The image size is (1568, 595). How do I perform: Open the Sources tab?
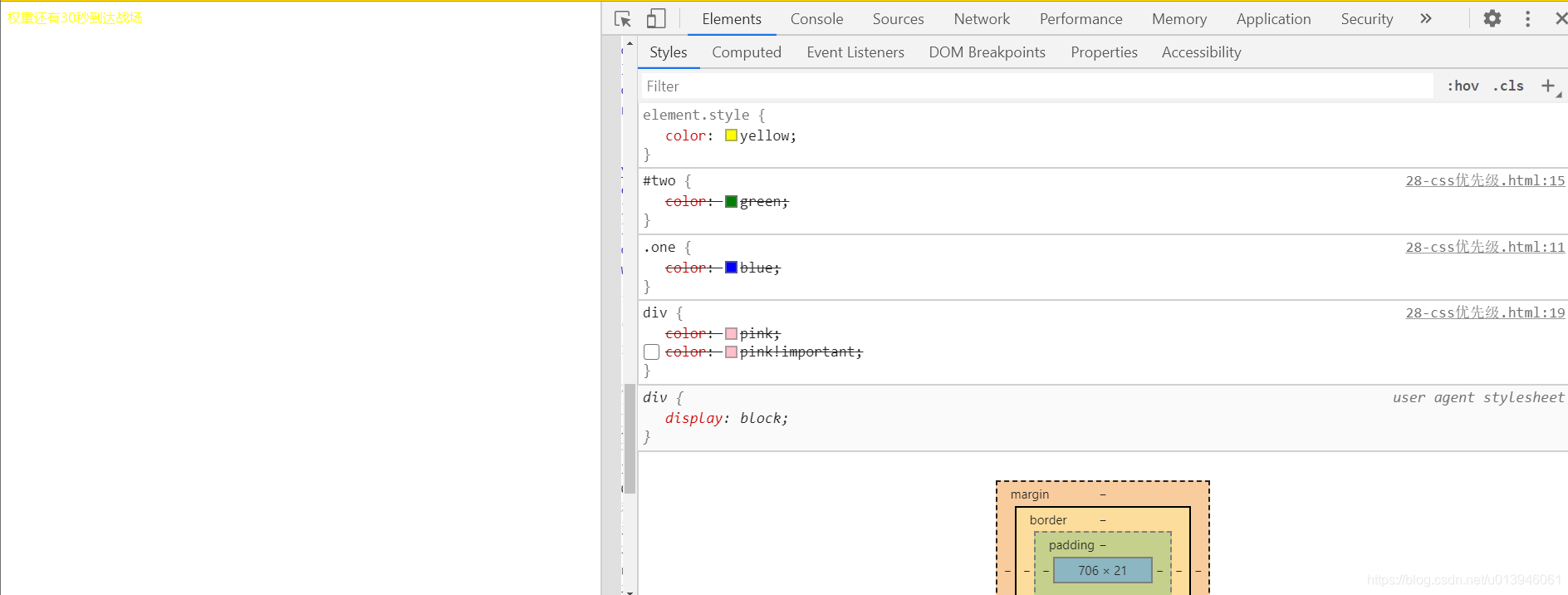tap(898, 18)
